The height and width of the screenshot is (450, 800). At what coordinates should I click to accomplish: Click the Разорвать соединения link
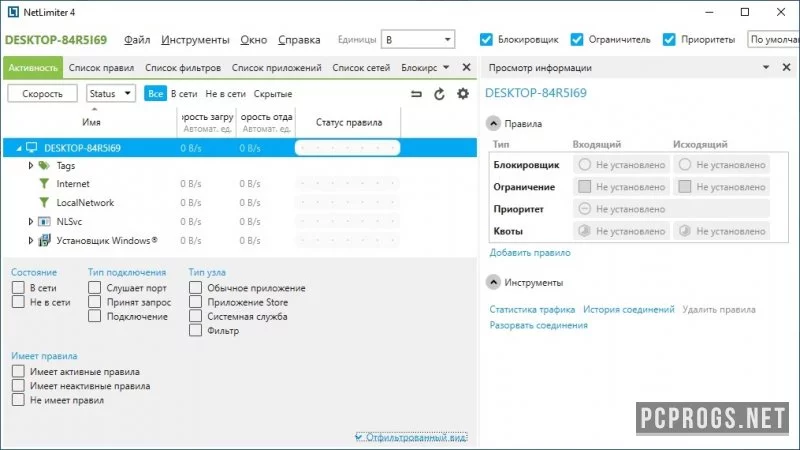click(539, 325)
